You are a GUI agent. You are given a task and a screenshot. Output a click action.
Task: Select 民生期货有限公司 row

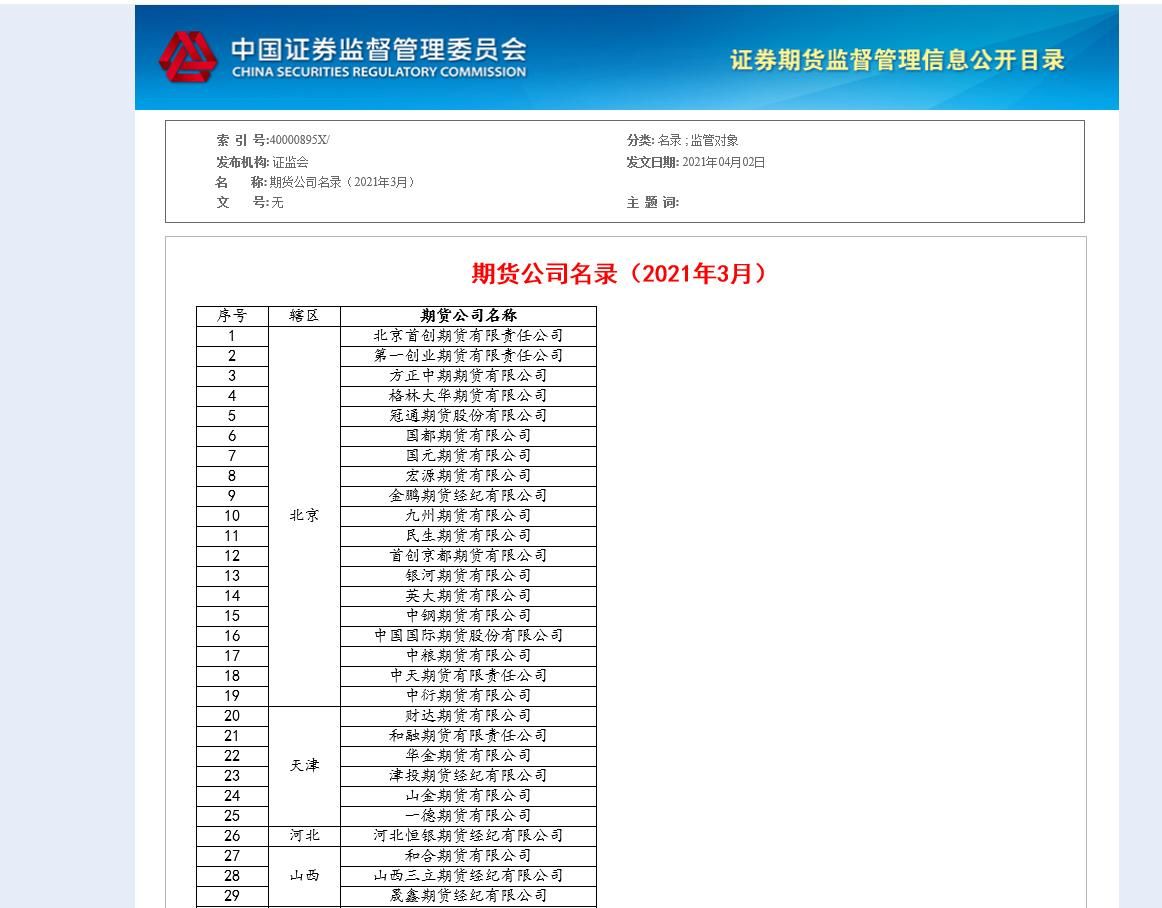[x=468, y=536]
